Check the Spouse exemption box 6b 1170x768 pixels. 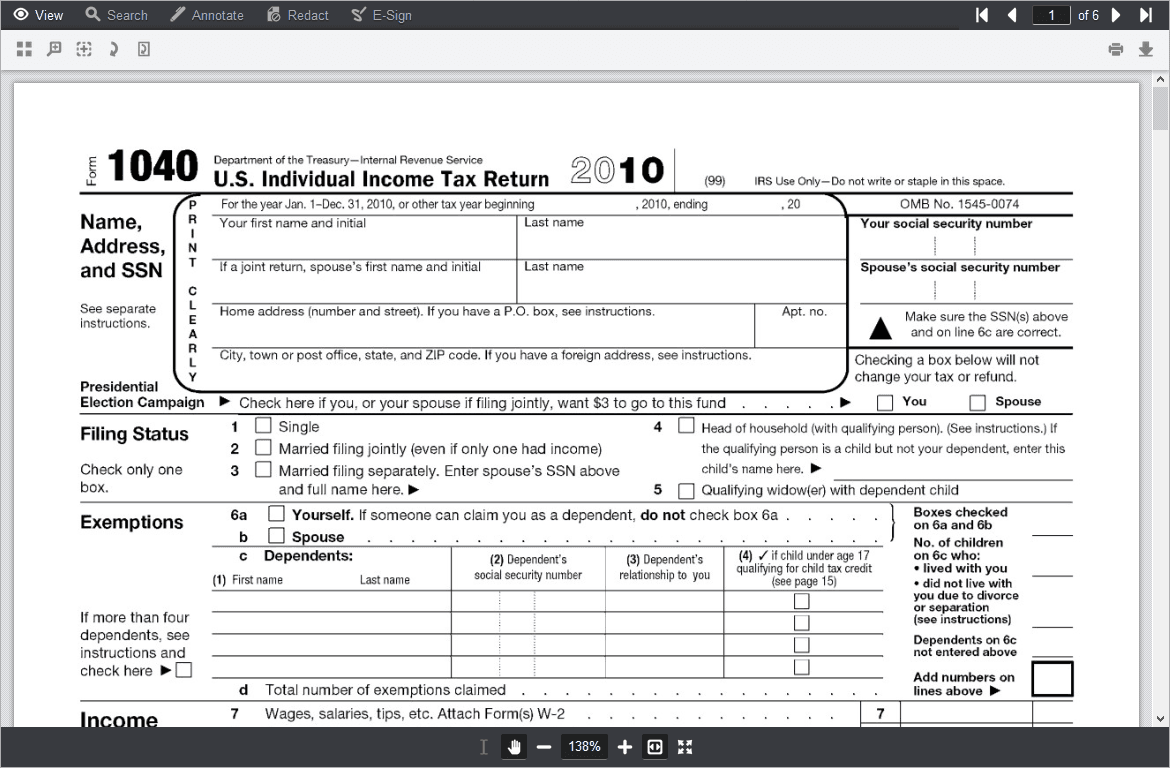(276, 535)
